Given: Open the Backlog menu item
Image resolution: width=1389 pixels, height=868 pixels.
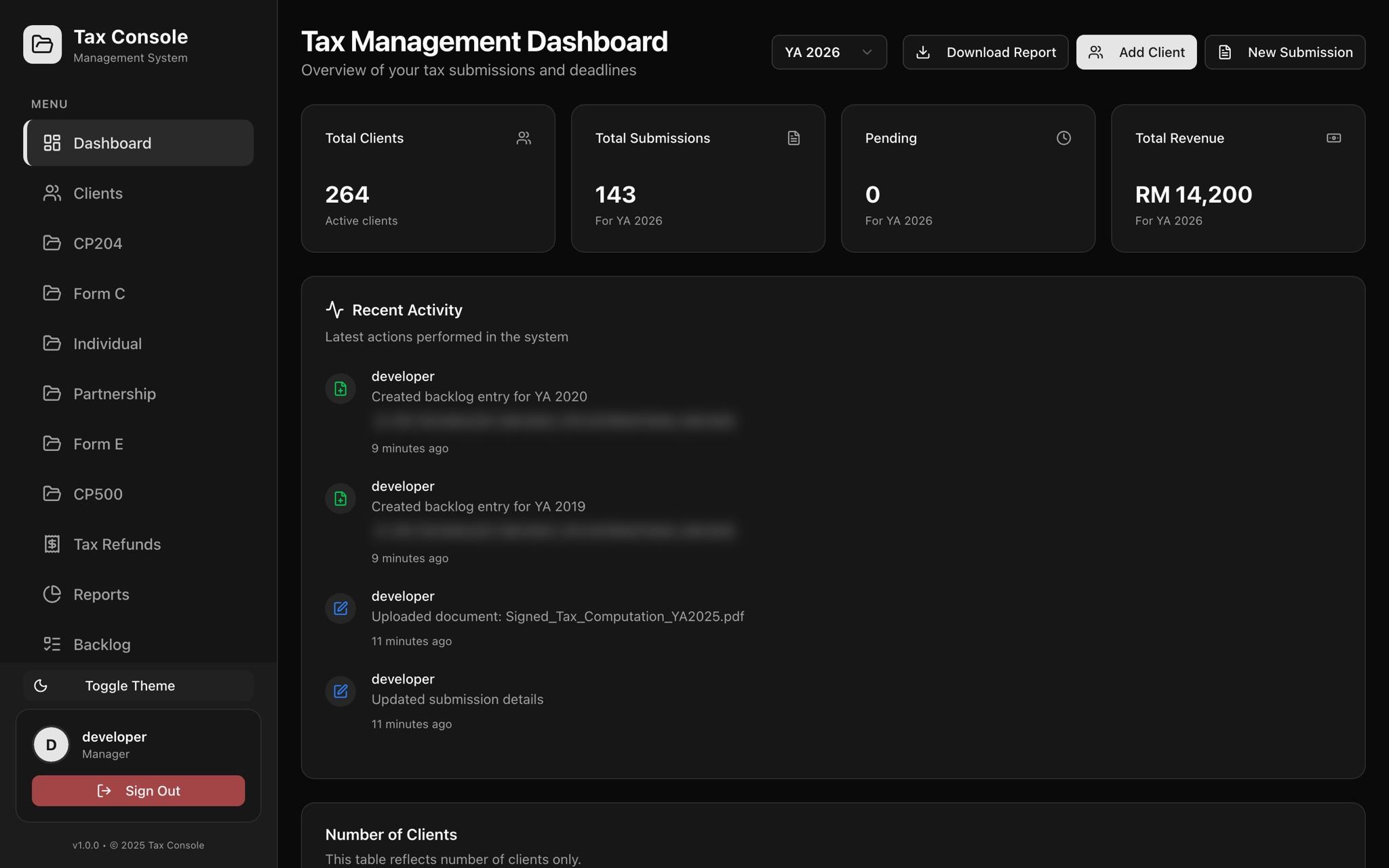Looking at the screenshot, I should point(138,644).
